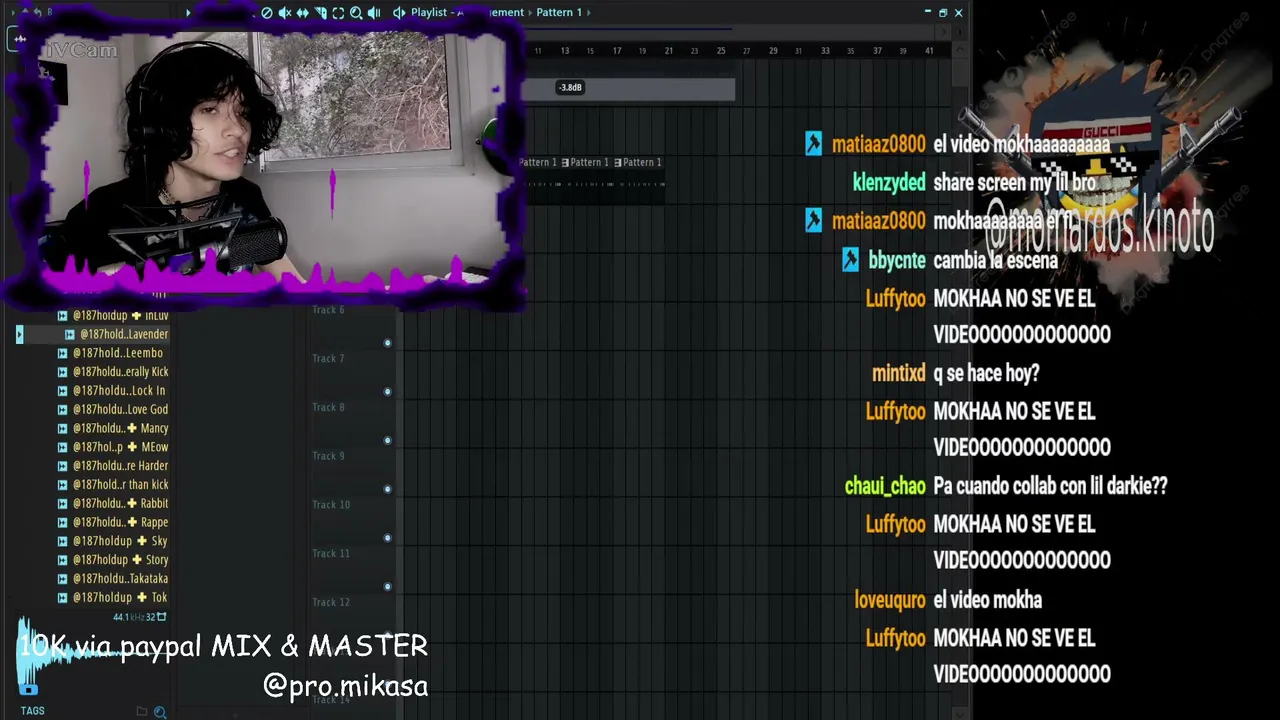
Task: Click chat username 'loveuquro'
Action: pyautogui.click(x=890, y=601)
